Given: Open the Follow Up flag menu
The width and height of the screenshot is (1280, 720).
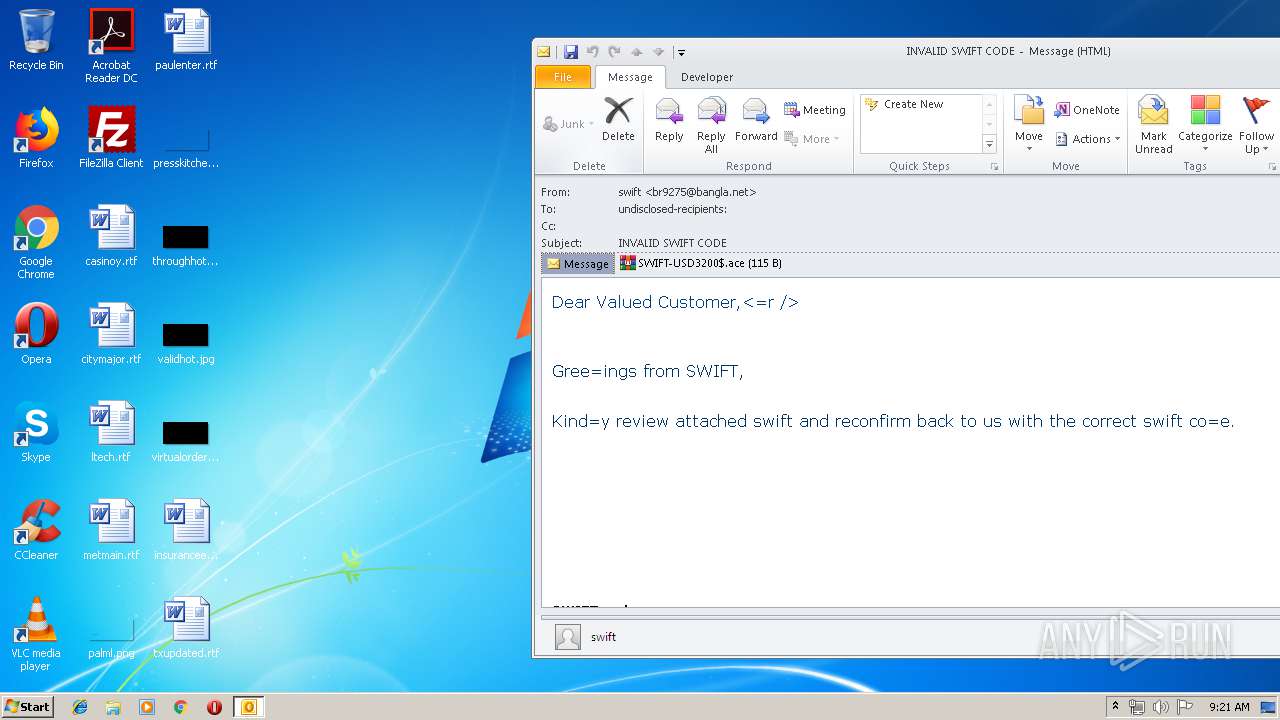Looking at the screenshot, I should pyautogui.click(x=1257, y=126).
